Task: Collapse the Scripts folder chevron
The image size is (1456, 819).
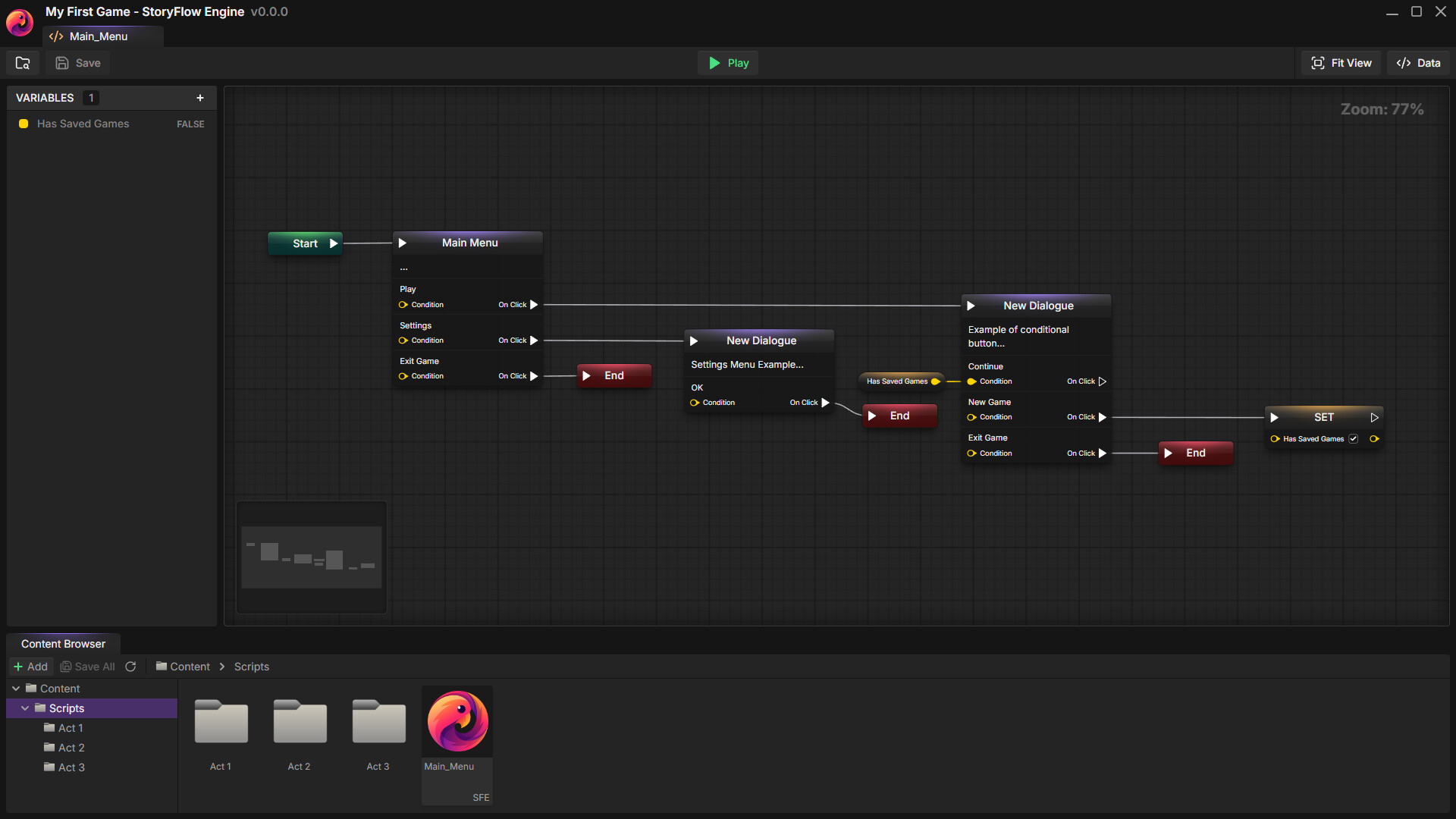Action: pos(26,708)
